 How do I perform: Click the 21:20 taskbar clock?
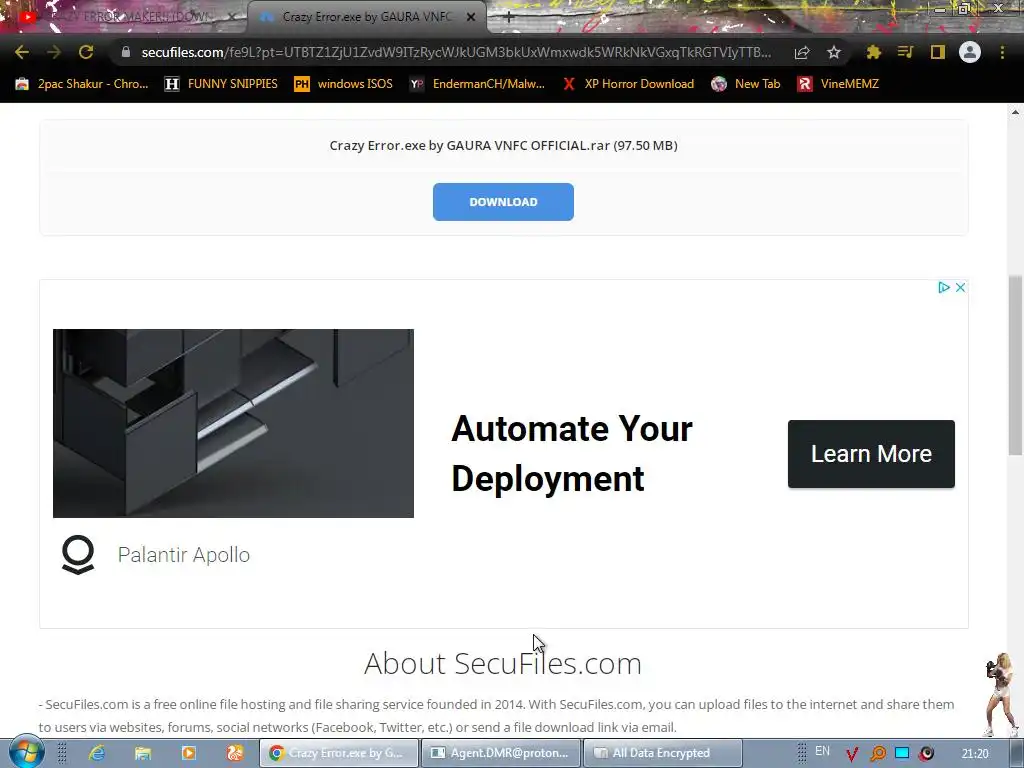tap(975, 754)
